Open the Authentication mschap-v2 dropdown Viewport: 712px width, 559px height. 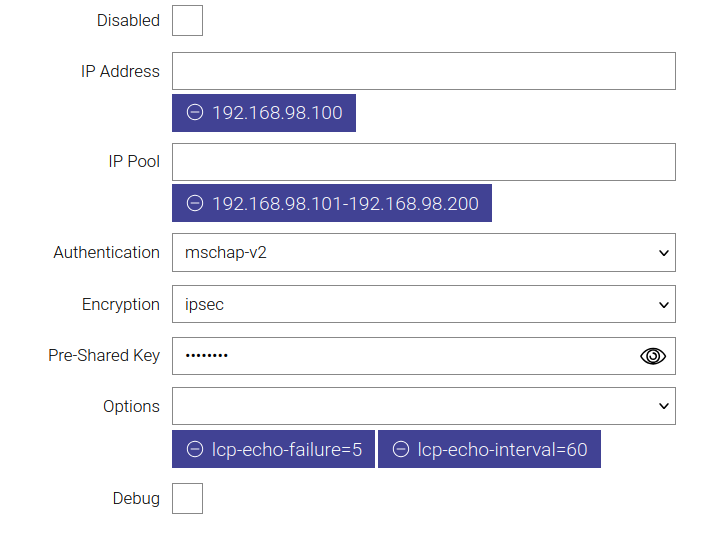pyautogui.click(x=423, y=253)
